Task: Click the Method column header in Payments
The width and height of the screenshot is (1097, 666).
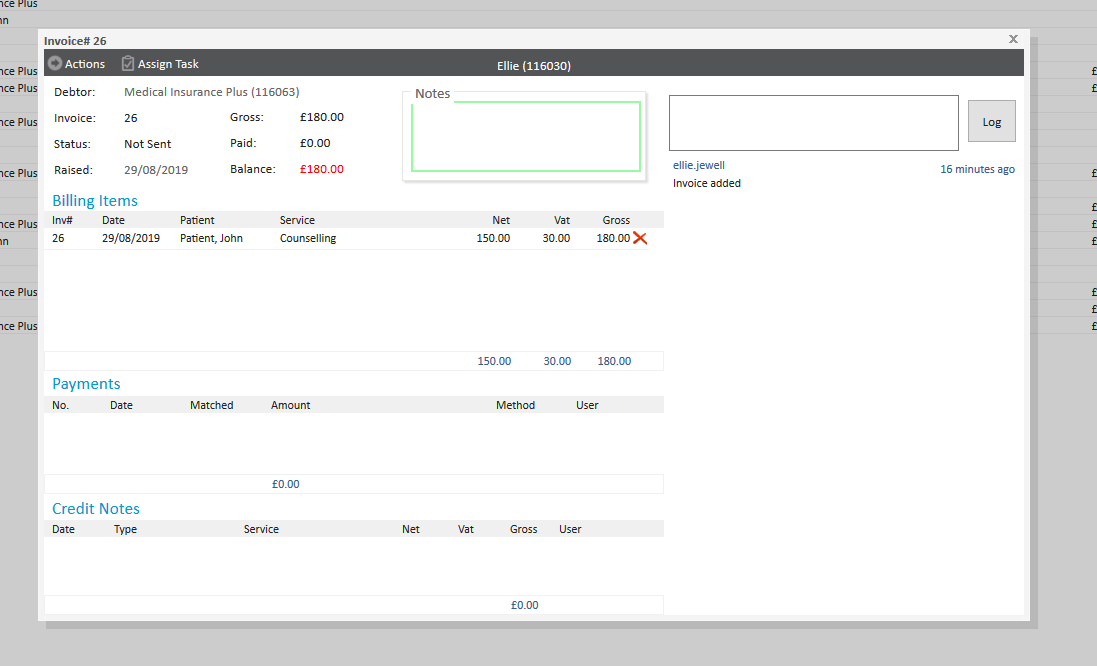Action: coord(515,405)
